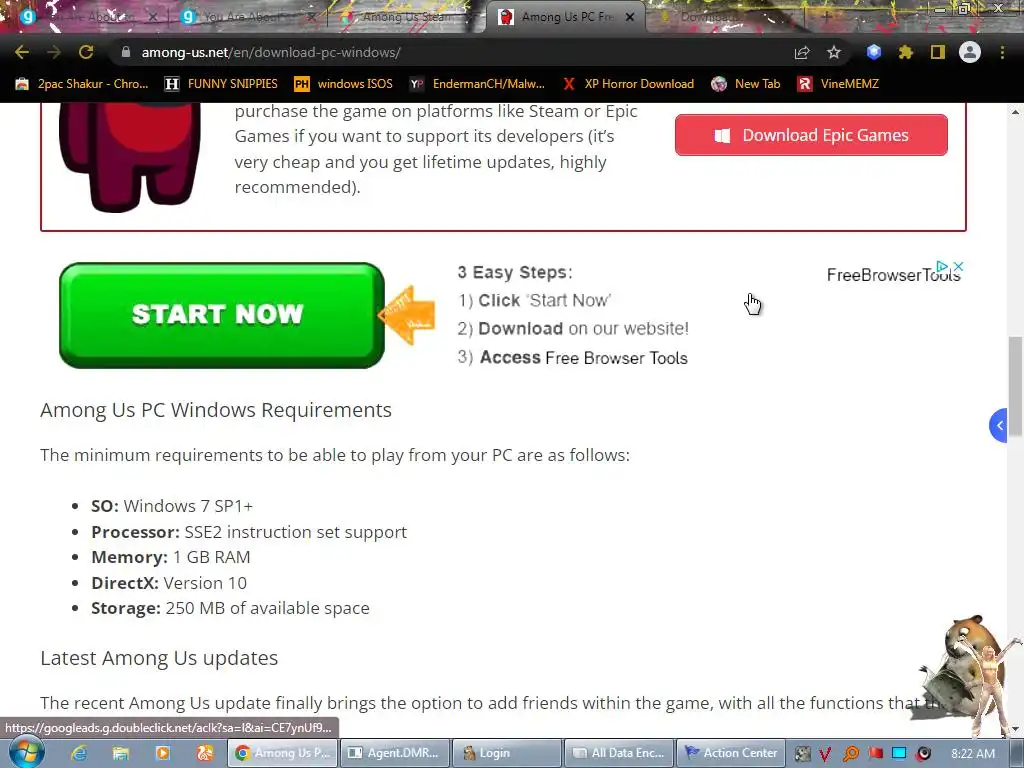Click the orange magnifier tray icon
The image size is (1024, 768).
851,754
